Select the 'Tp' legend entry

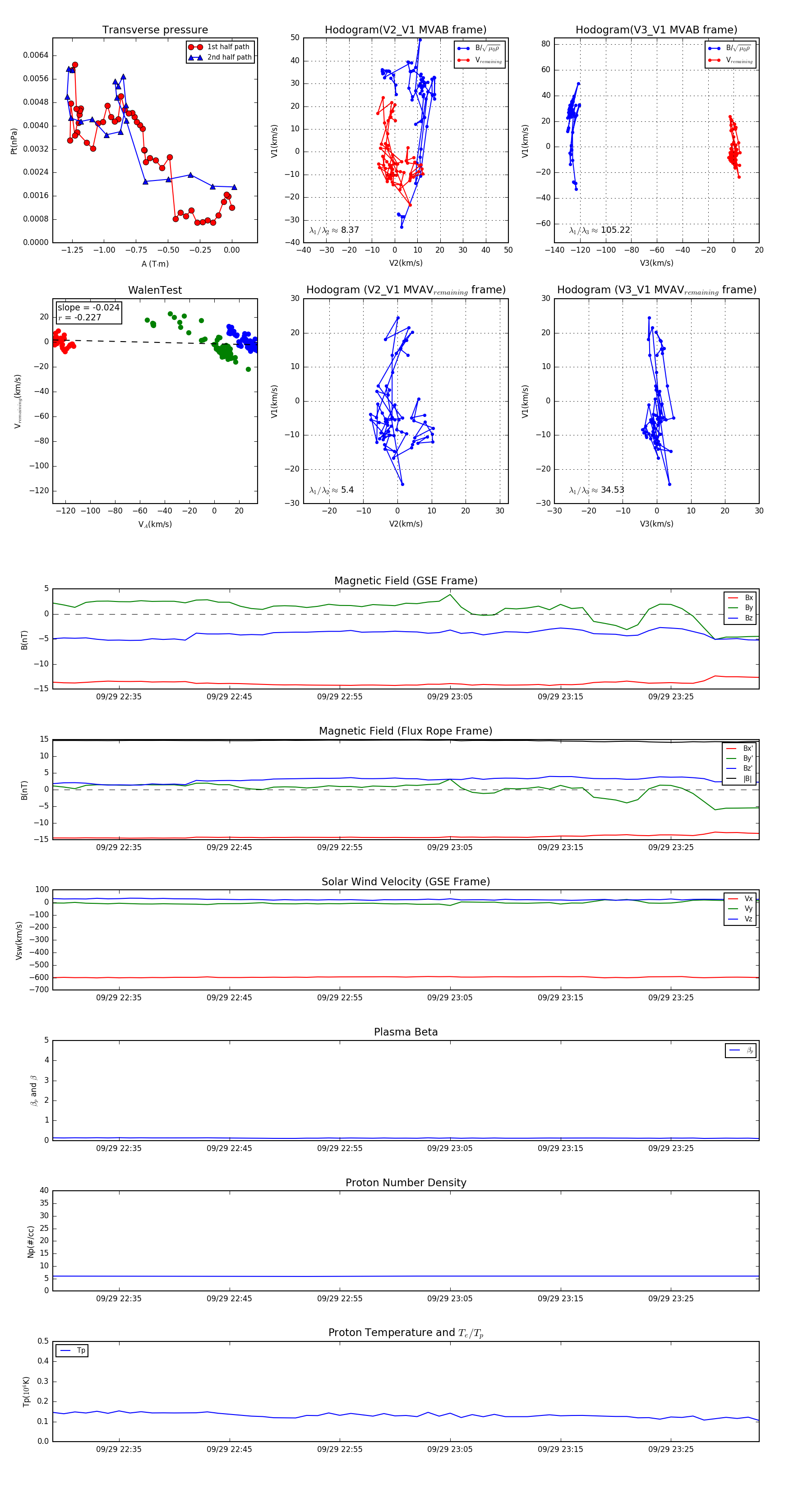pyautogui.click(x=72, y=1350)
